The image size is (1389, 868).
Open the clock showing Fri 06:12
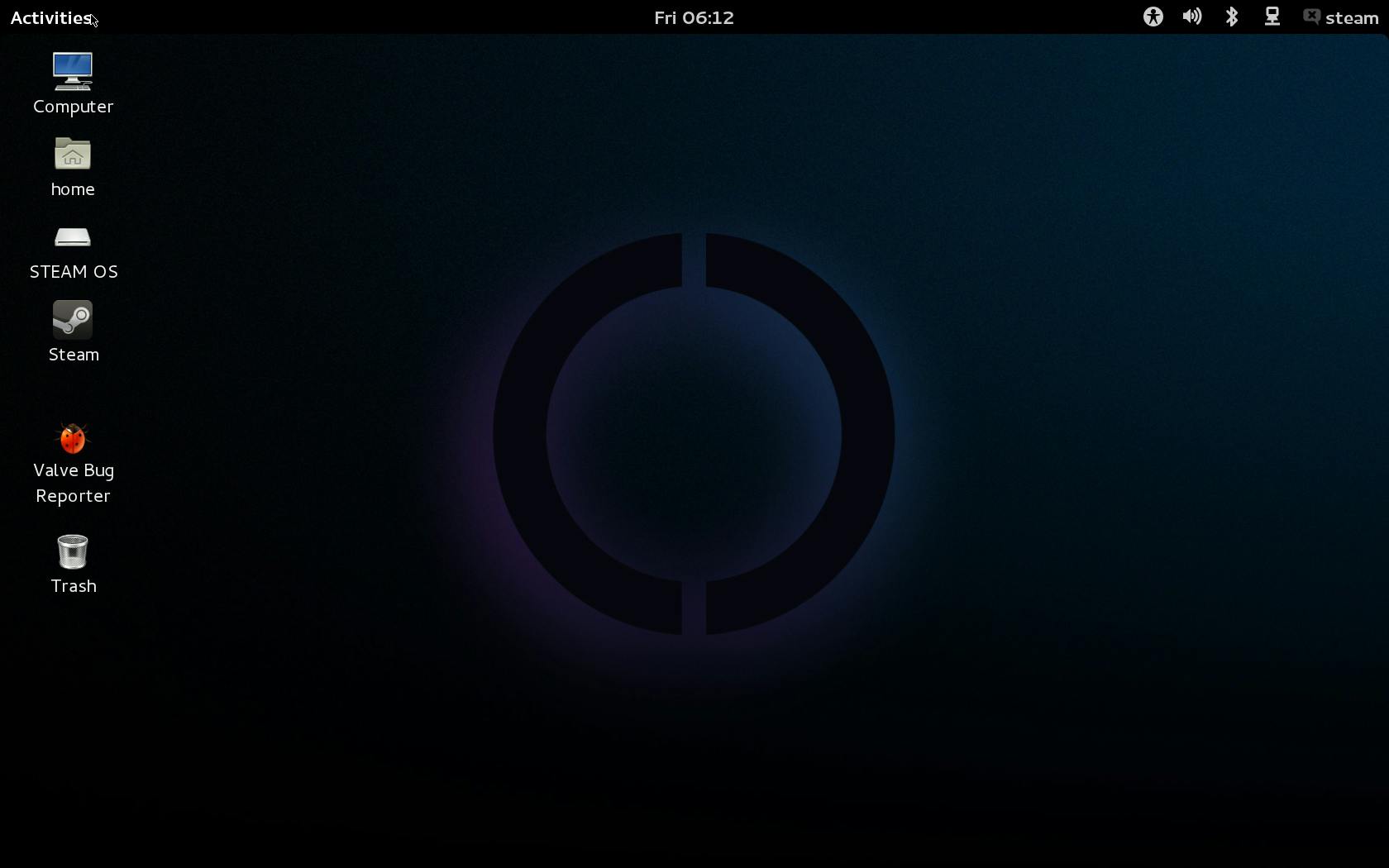coord(694,18)
